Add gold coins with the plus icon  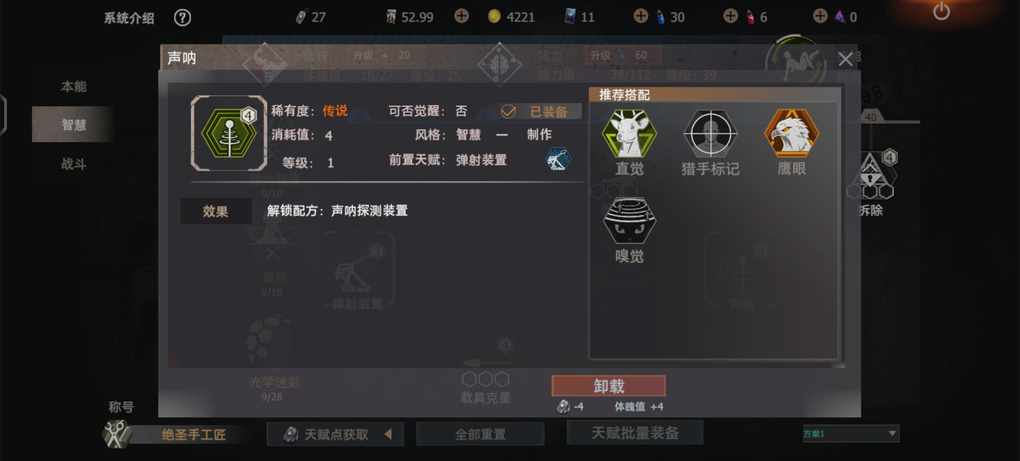(461, 16)
